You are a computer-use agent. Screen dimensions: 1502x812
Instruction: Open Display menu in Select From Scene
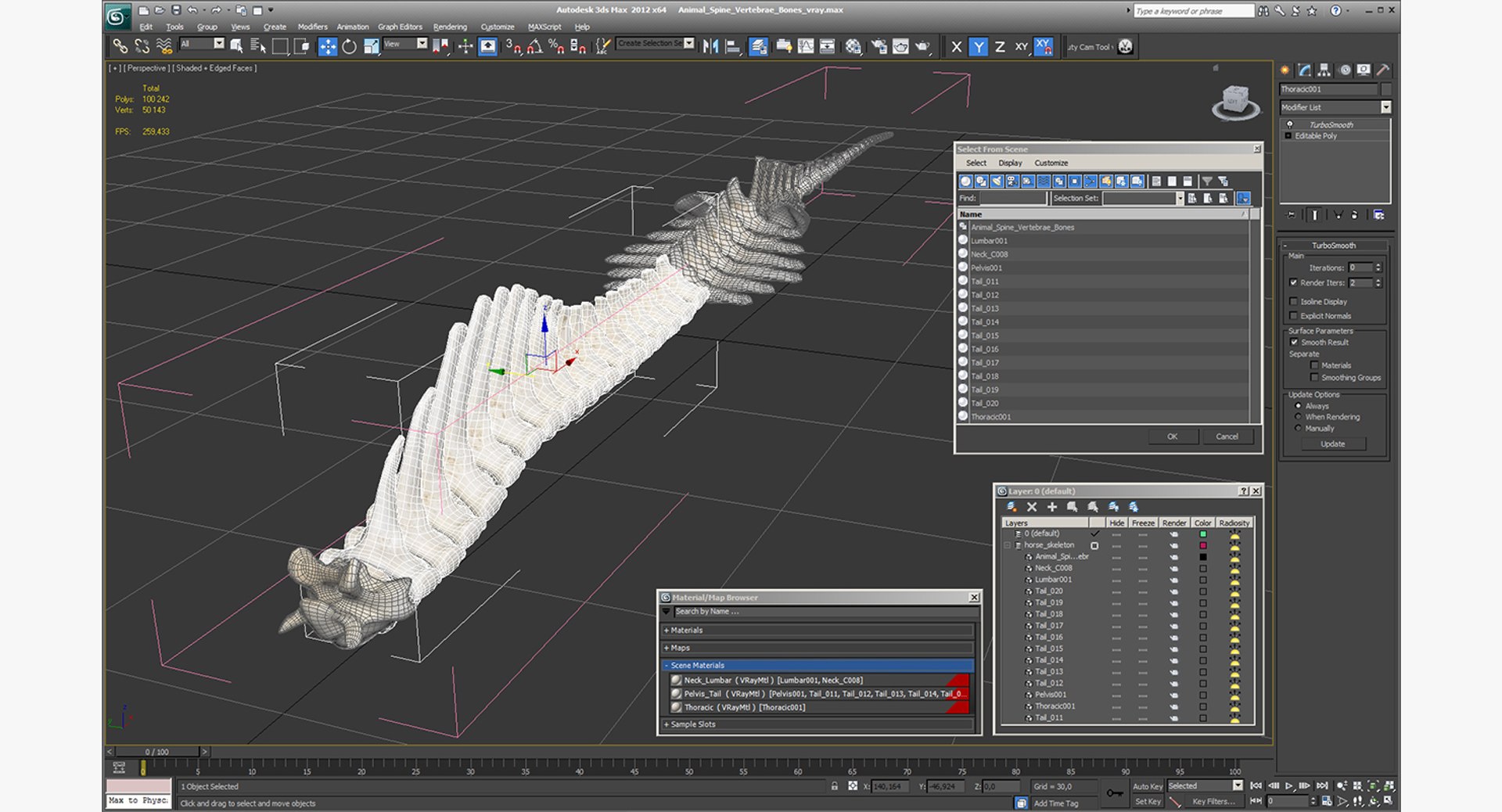coord(1010,163)
